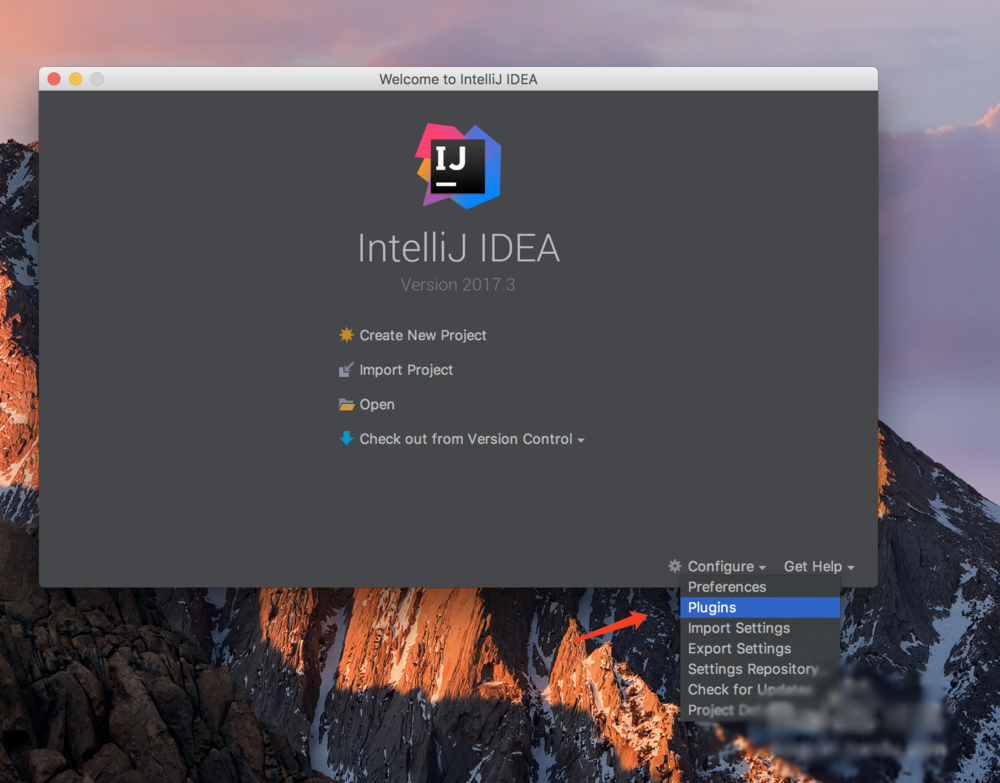Click the Configure gear icon

pos(673,566)
